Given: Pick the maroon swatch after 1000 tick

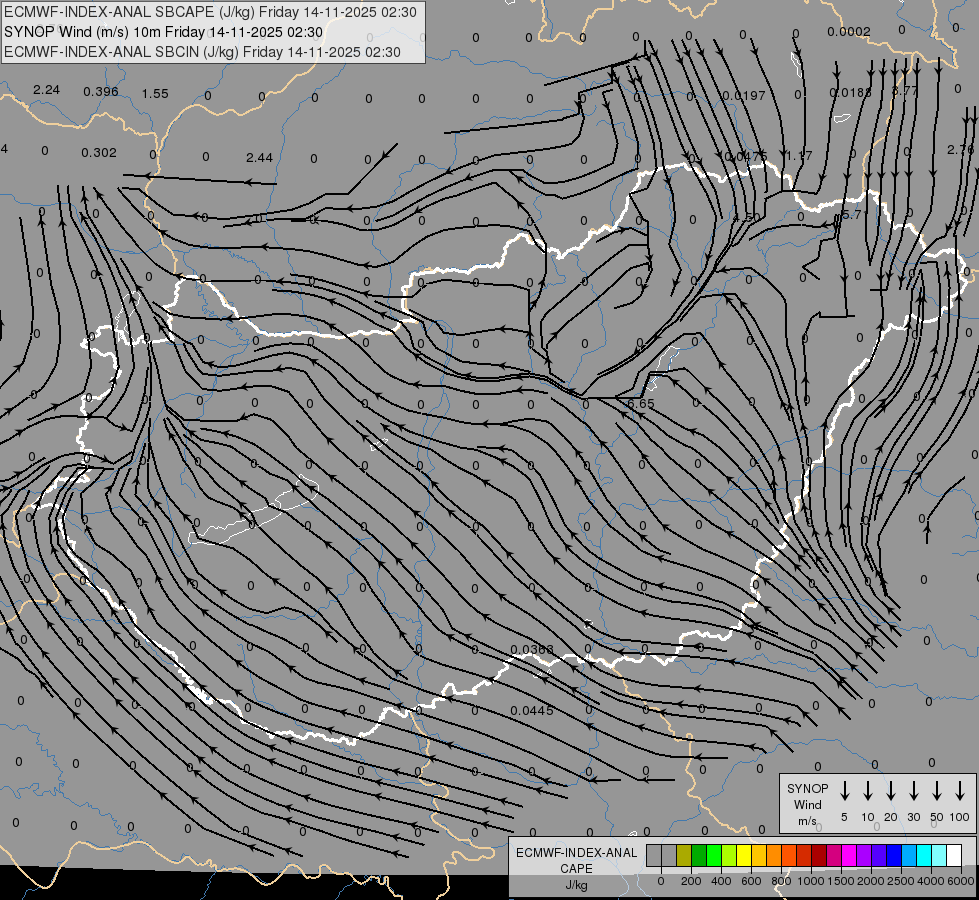Looking at the screenshot, I should [819, 855].
